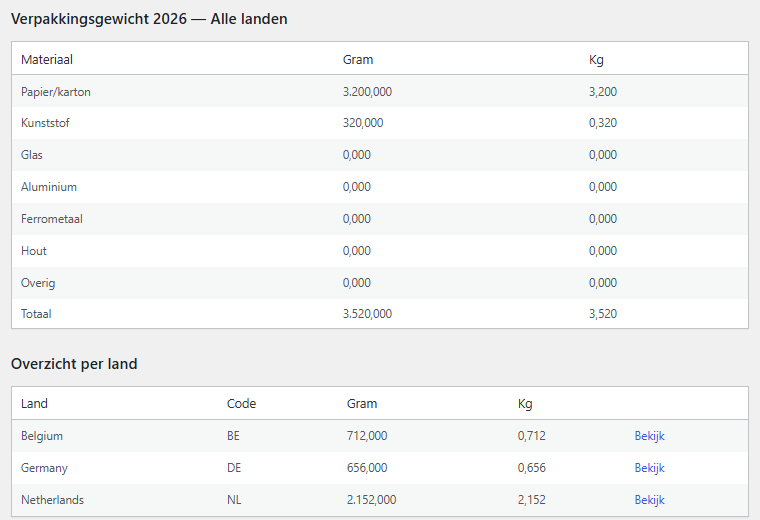Click the Gram header in the materials table
This screenshot has width=760, height=520.
pyautogui.click(x=358, y=60)
